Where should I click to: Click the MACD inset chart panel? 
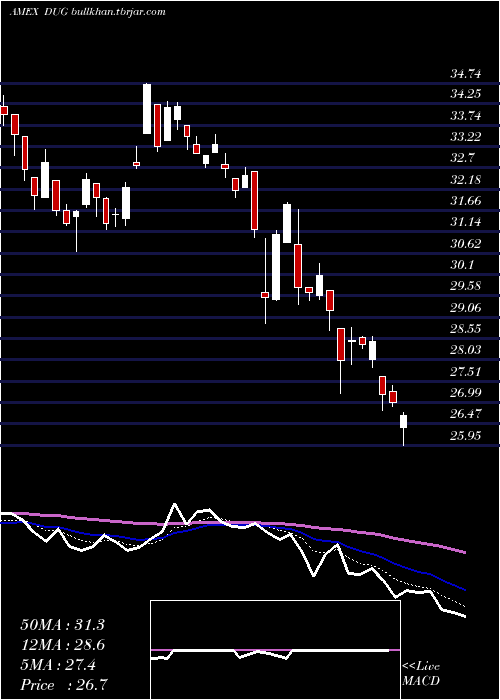coord(275,650)
